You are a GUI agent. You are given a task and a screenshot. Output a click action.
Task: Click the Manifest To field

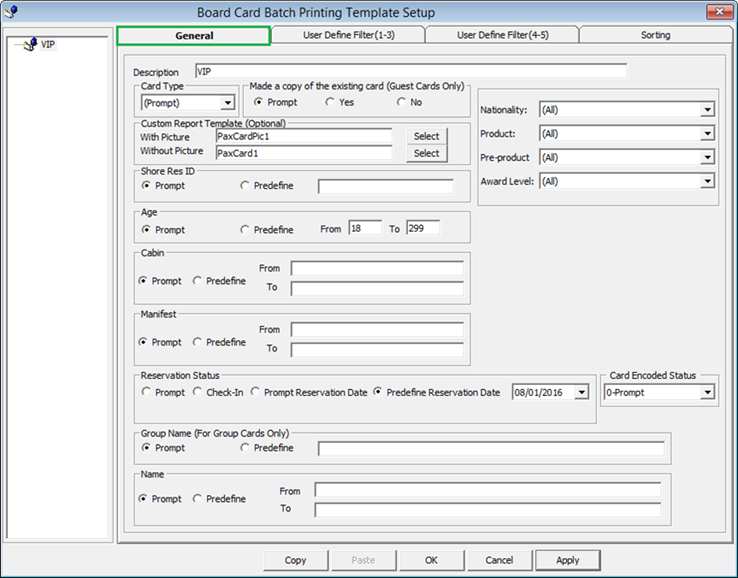click(377, 350)
